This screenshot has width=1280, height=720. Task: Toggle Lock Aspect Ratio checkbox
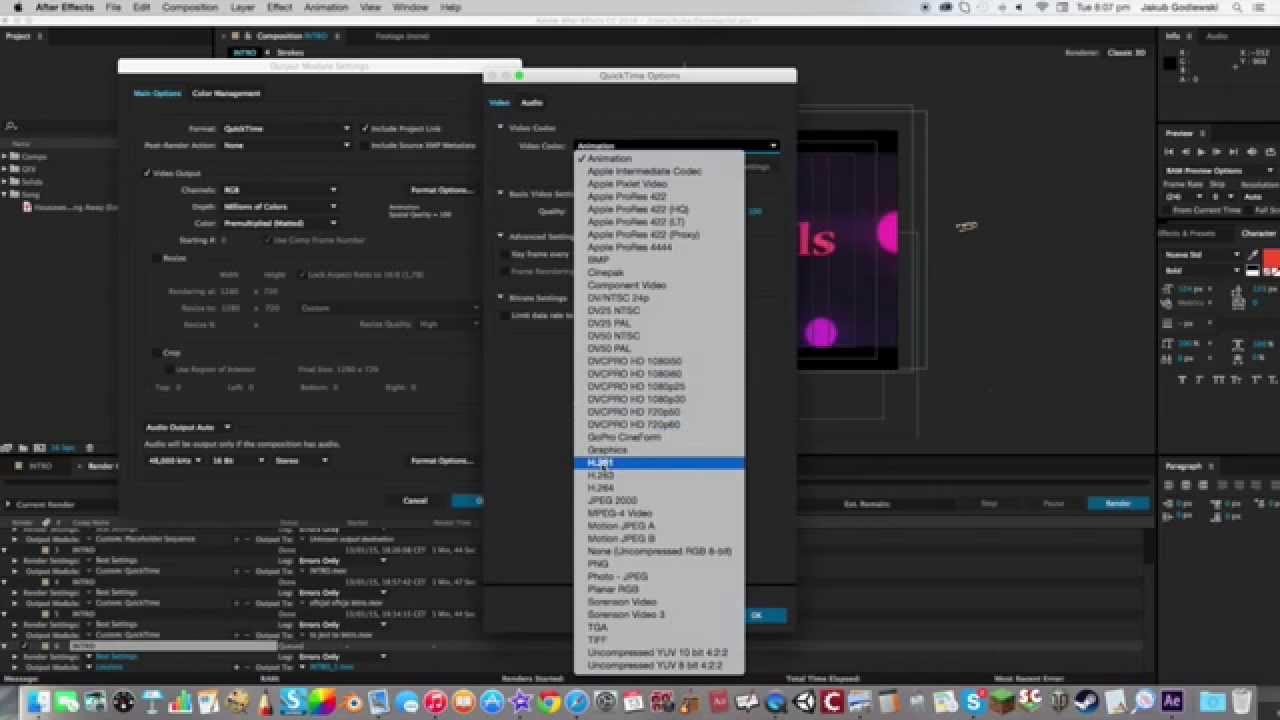[303, 275]
